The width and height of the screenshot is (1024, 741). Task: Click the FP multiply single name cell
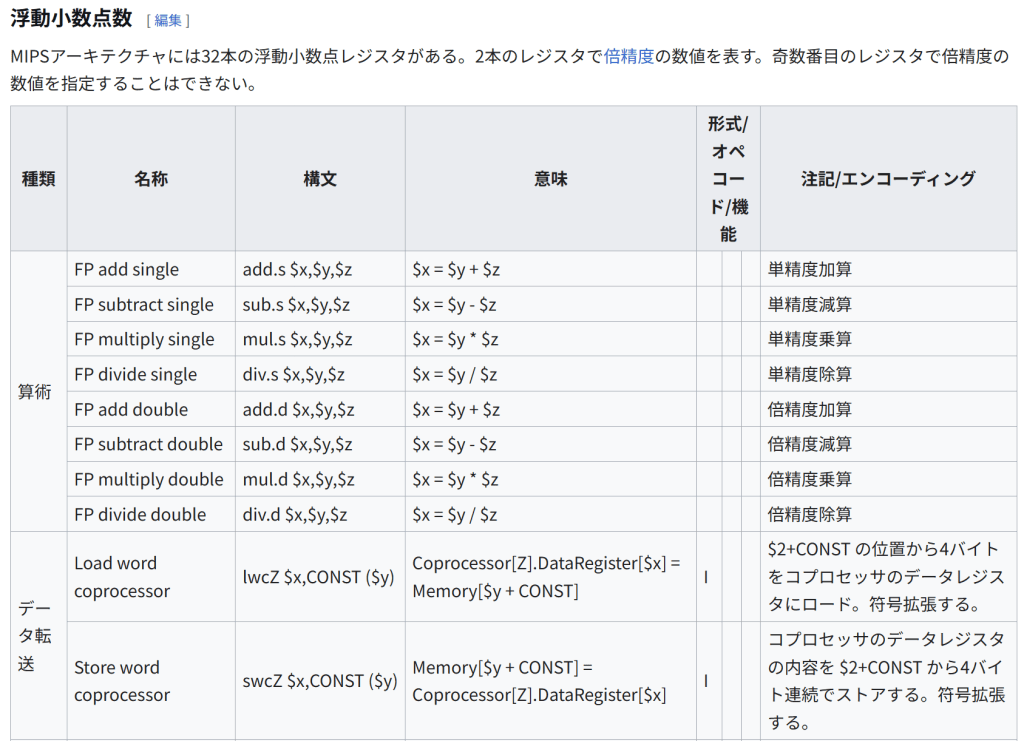pyautogui.click(x=144, y=340)
